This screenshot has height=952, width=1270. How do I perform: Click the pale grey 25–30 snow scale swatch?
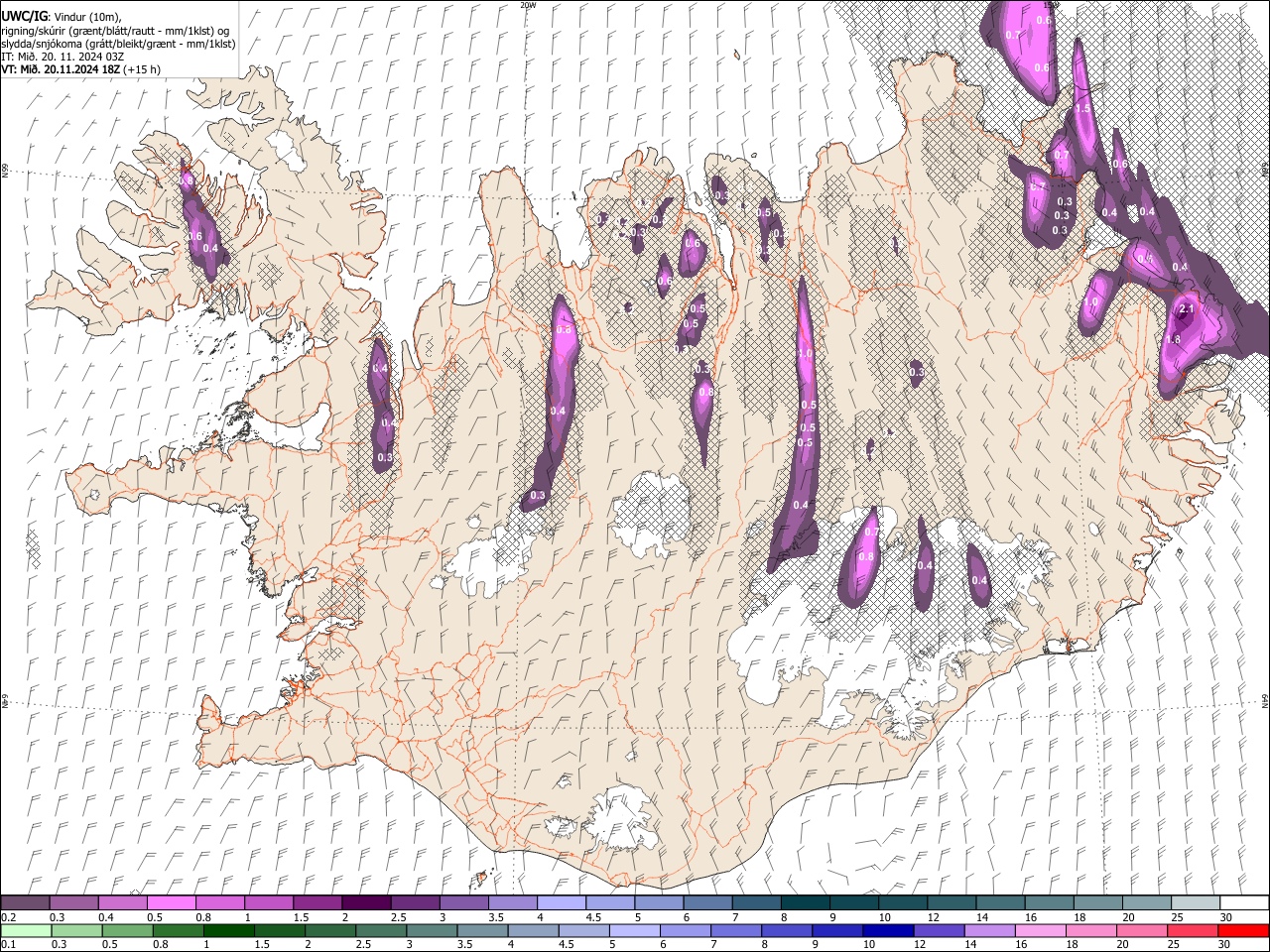pos(1195,902)
